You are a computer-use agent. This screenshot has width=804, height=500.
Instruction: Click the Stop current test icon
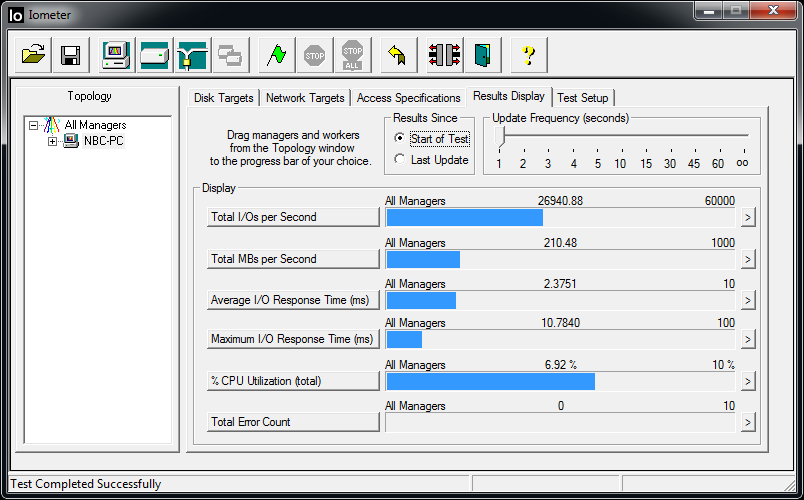[314, 54]
